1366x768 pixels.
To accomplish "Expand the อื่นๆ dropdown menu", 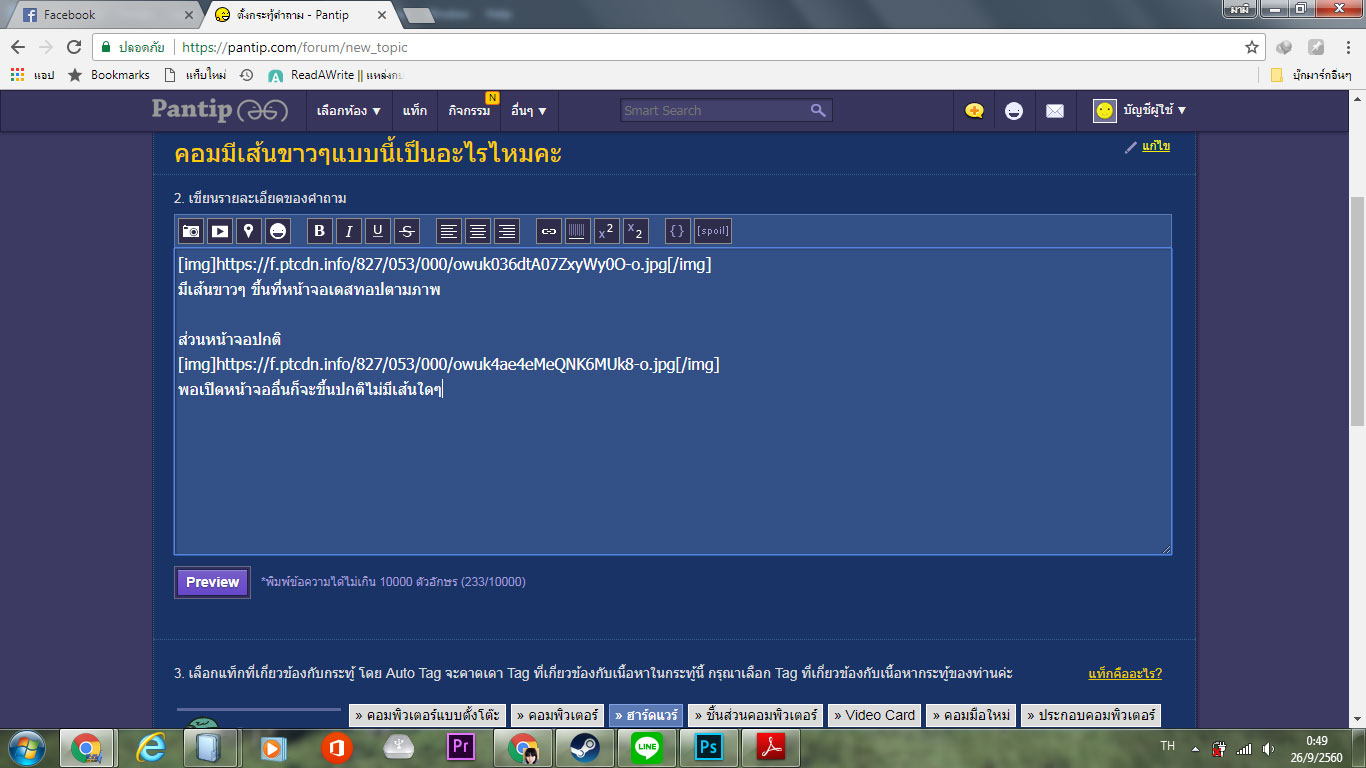I will [529, 111].
